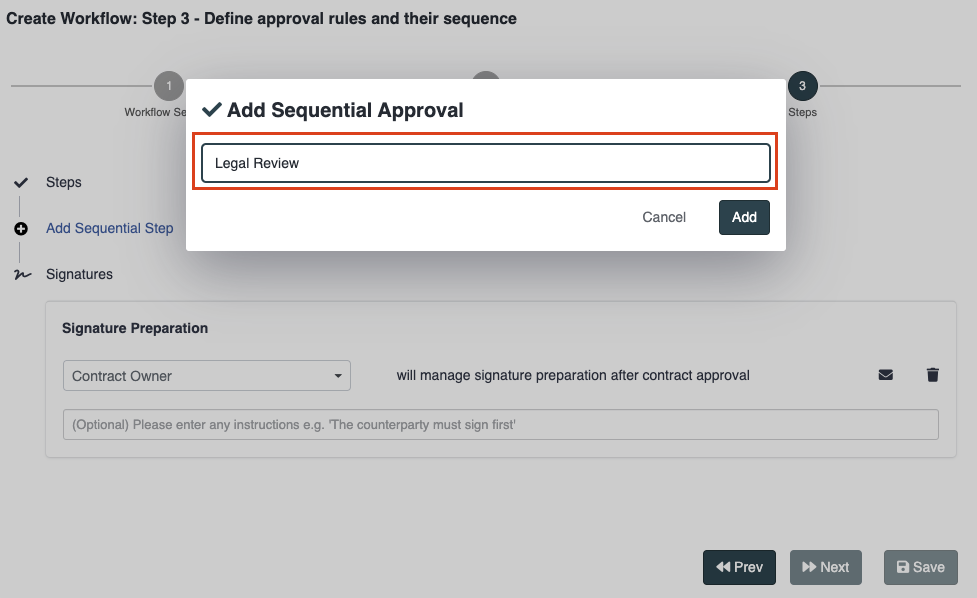Go to step 1 circle in progress bar
The height and width of the screenshot is (598, 977).
coord(168,86)
